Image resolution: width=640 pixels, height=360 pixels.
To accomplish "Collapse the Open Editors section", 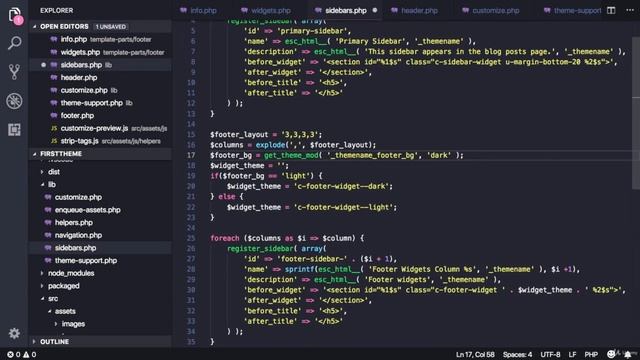I will [64, 27].
